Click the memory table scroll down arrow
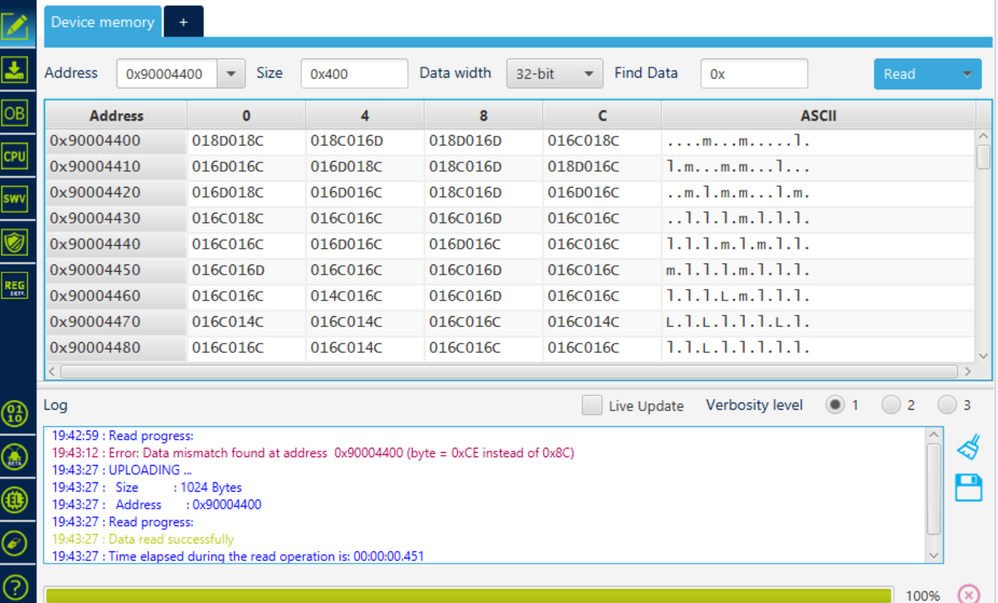 [983, 356]
